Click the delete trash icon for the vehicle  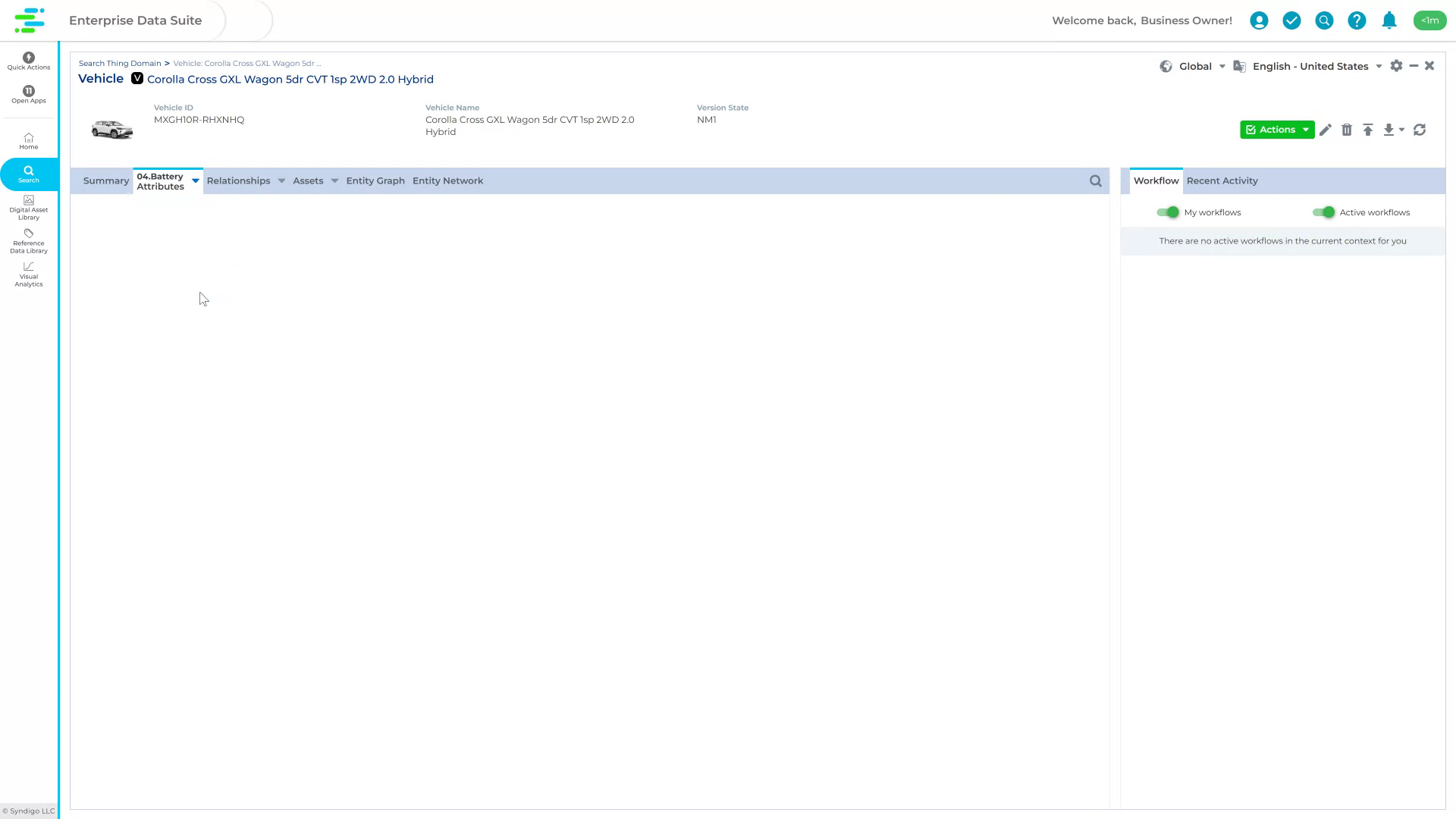(x=1348, y=130)
